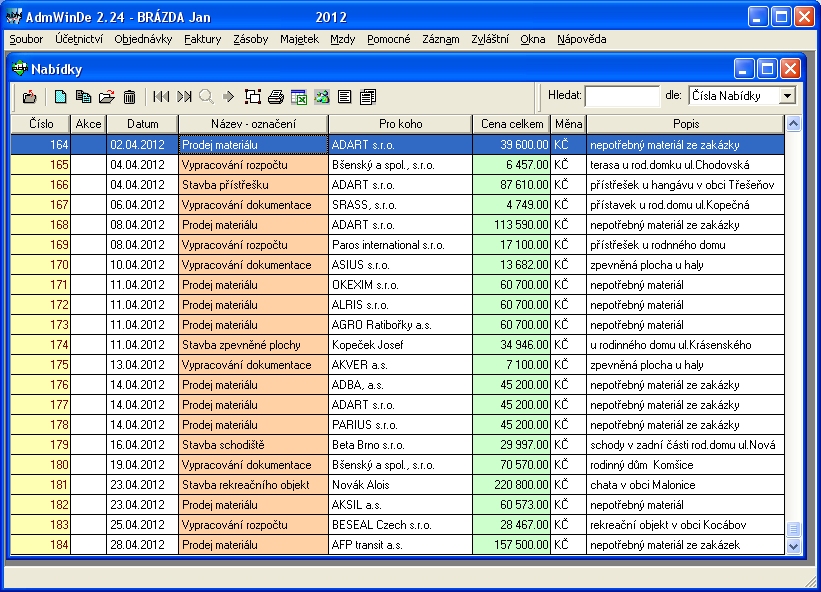The height and width of the screenshot is (592, 821).
Task: Create a new offer with the blank page icon
Action: (x=61, y=96)
